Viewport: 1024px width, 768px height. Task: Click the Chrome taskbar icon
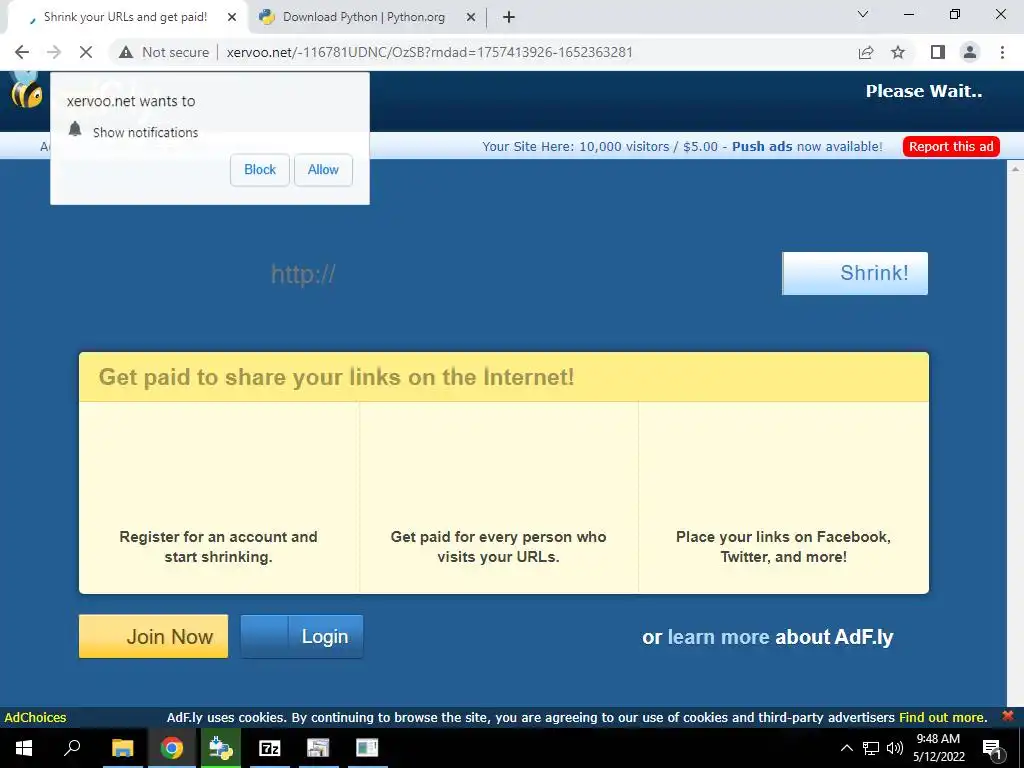(172, 748)
